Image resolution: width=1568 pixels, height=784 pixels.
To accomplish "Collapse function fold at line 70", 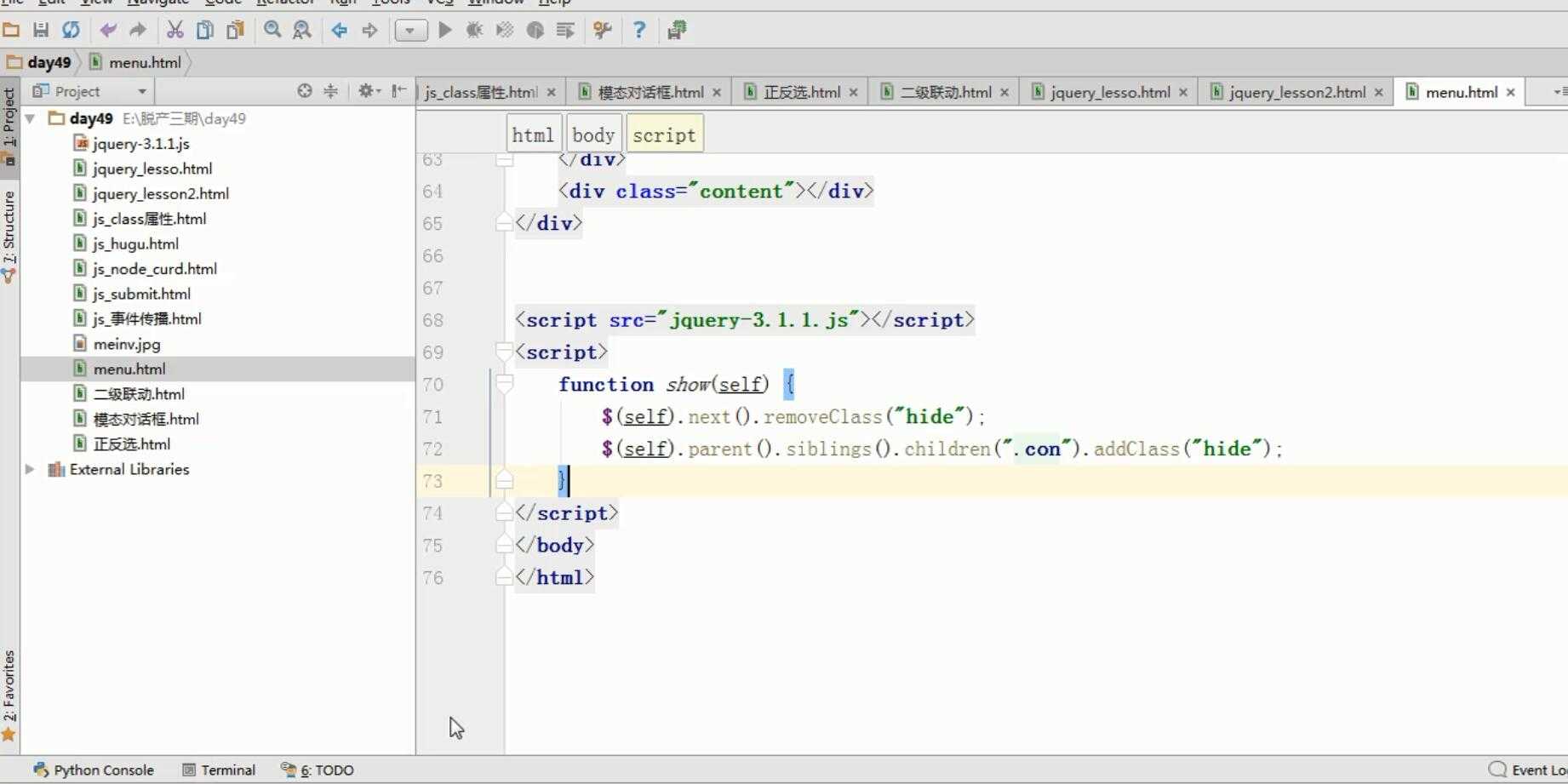I will click(x=504, y=385).
